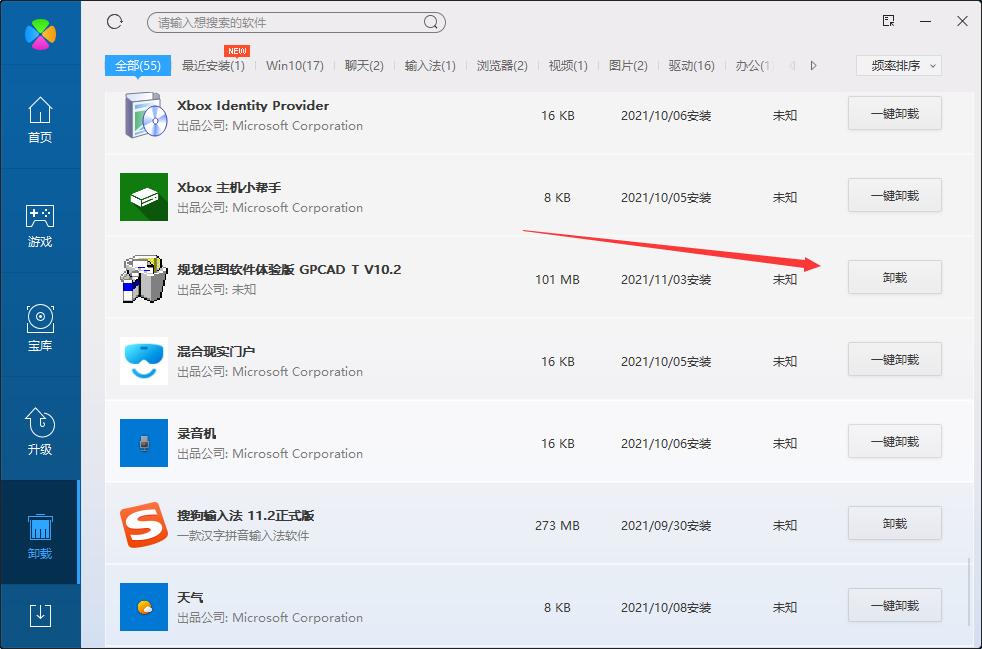This screenshot has width=982, height=649.
Task: Switch to the 最近安装(1) tab
Action: point(213,66)
